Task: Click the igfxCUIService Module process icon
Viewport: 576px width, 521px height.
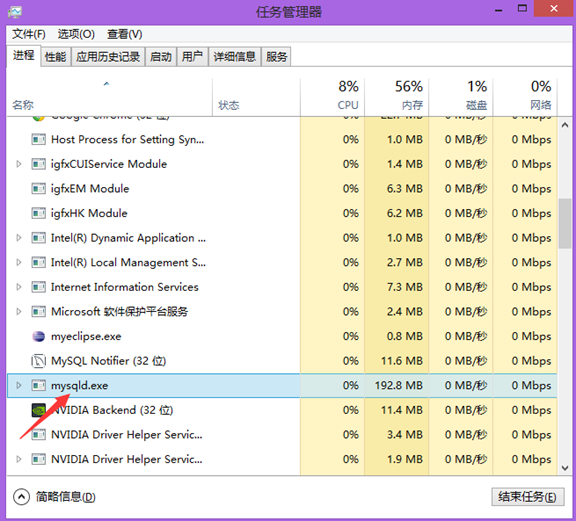Action: pos(39,164)
